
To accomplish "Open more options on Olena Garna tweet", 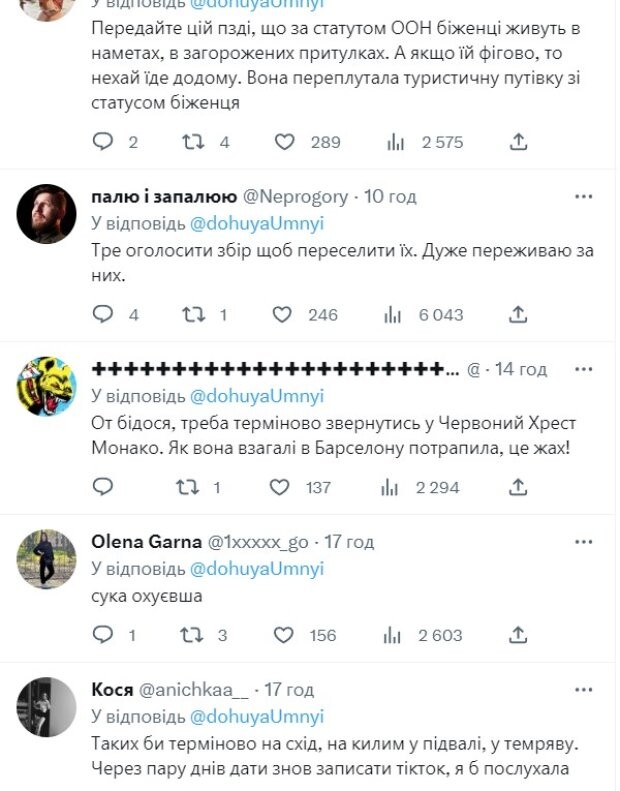I will point(583,542).
